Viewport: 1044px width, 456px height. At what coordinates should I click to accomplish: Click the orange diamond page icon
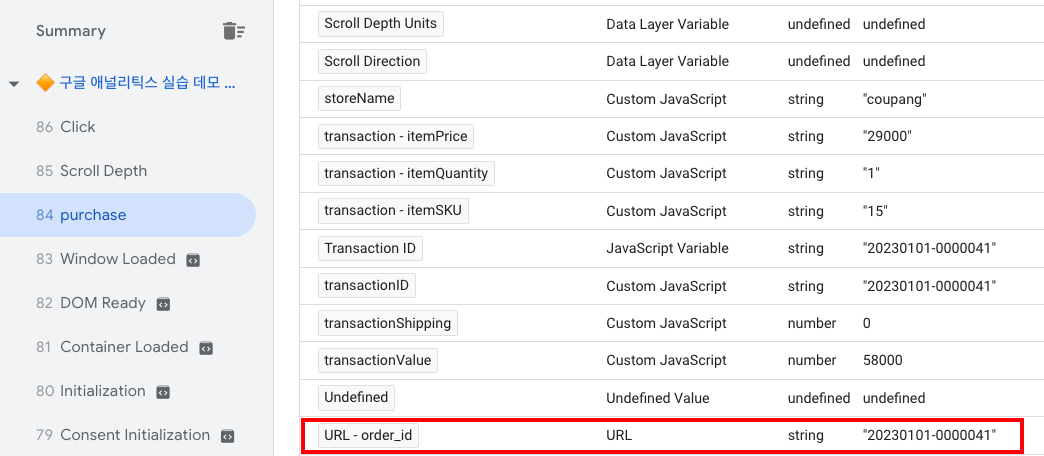pos(44,83)
